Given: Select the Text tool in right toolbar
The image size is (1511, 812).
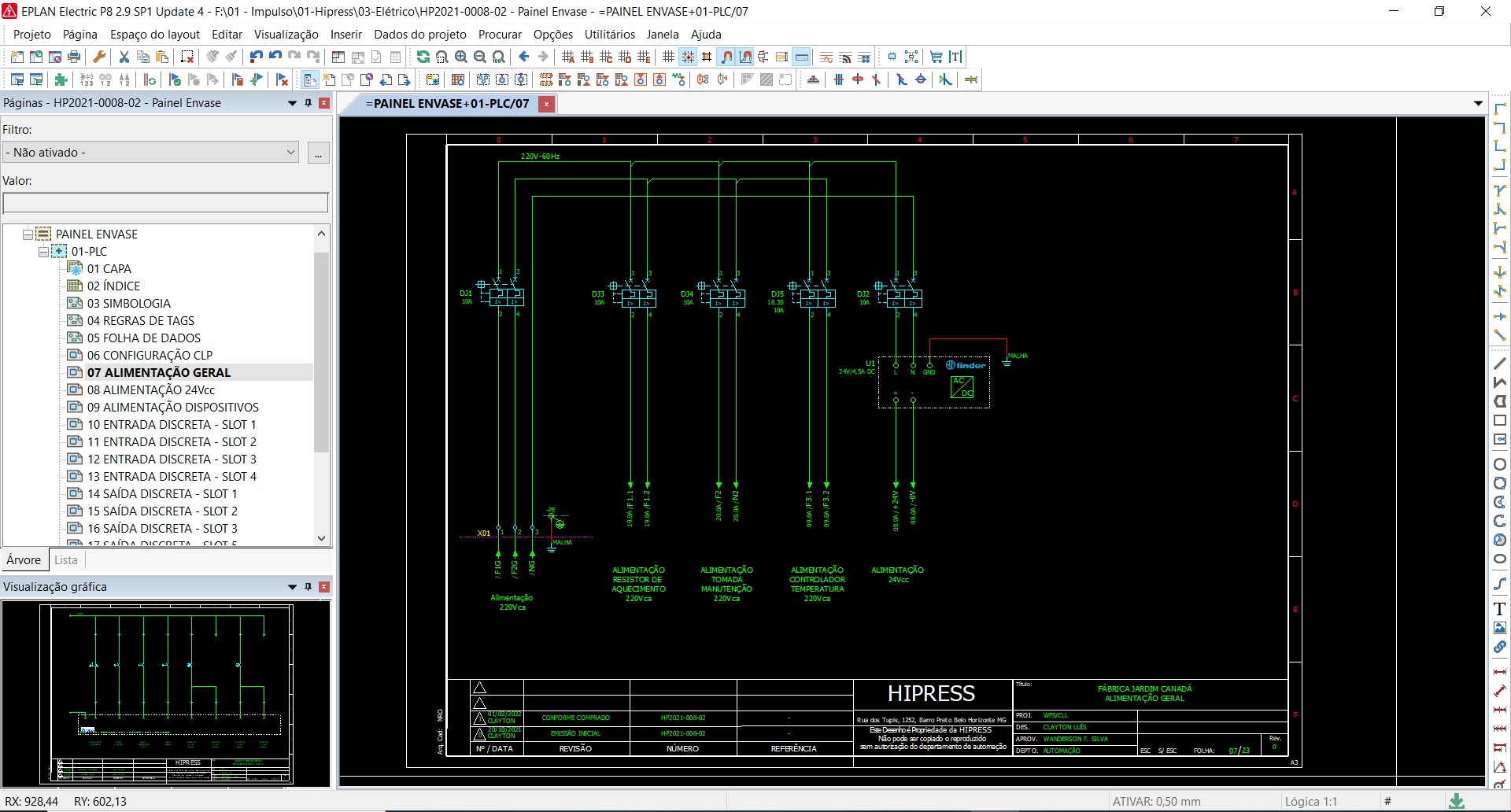Looking at the screenshot, I should tap(1499, 609).
